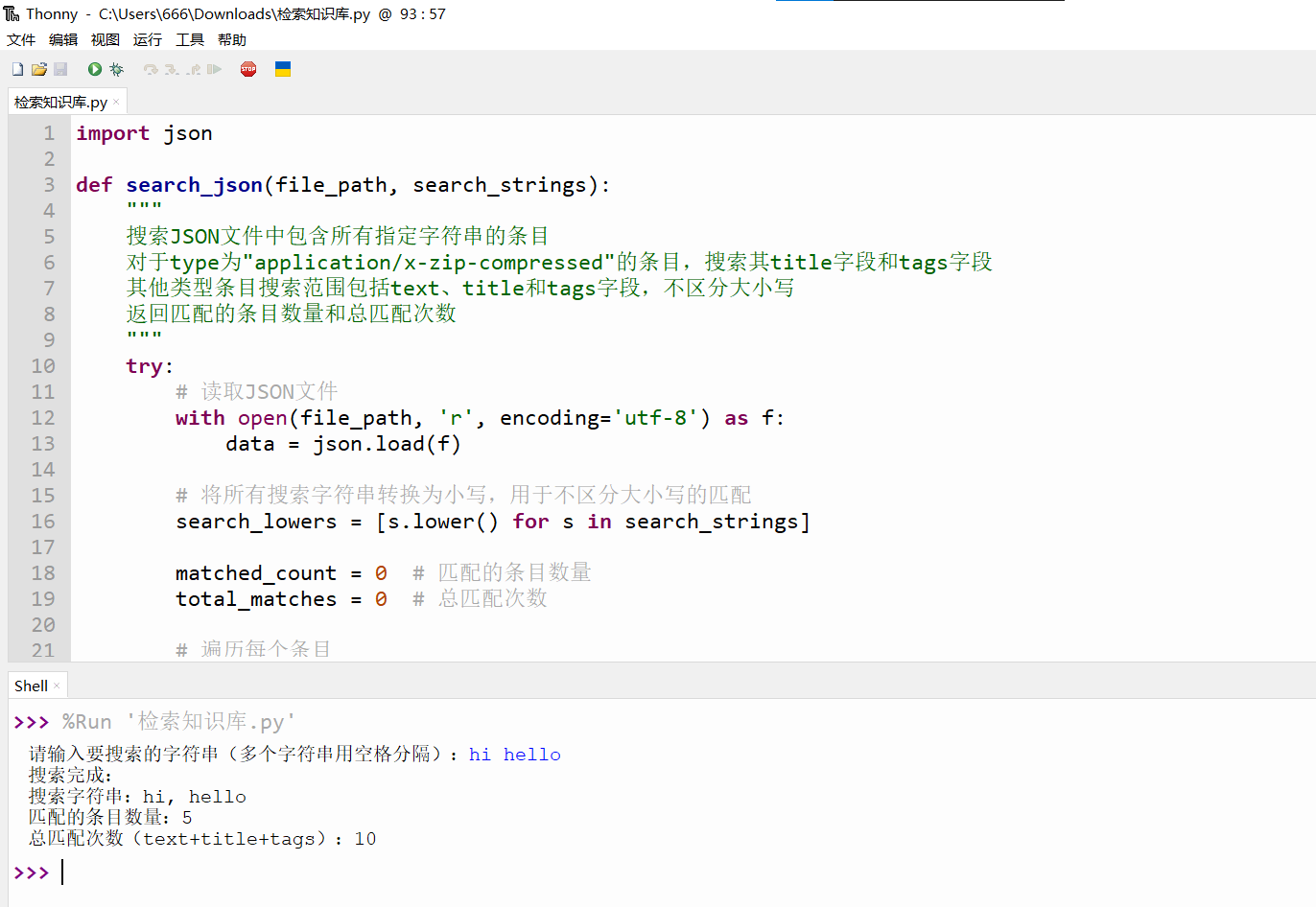Click the '匹配的条目数量: 5' output line
This screenshot has height=907, width=1316.
pos(110,818)
